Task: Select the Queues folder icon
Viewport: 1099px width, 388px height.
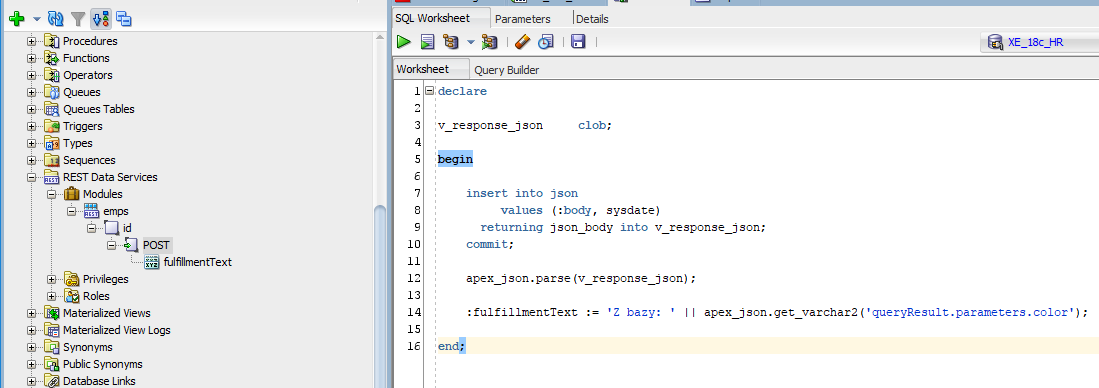Action: point(52,92)
